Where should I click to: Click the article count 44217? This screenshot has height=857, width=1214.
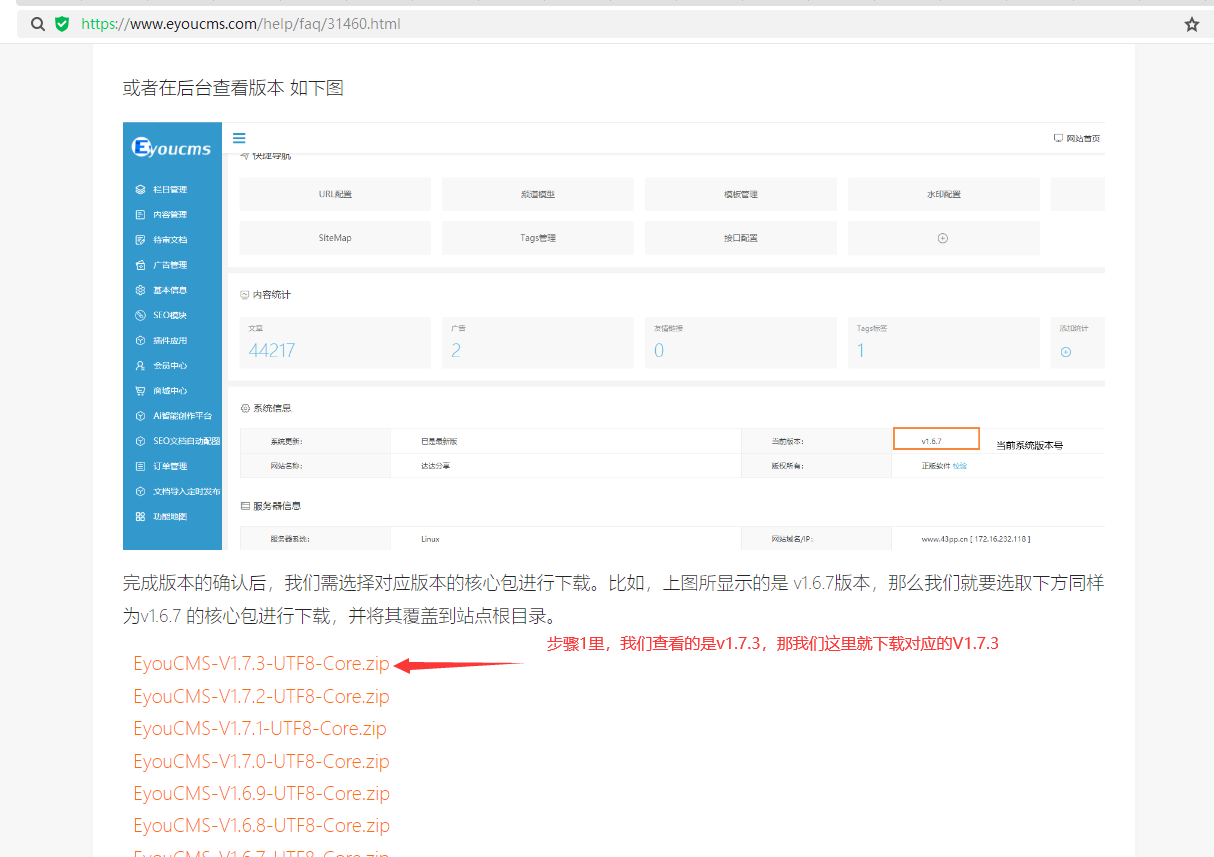(272, 350)
